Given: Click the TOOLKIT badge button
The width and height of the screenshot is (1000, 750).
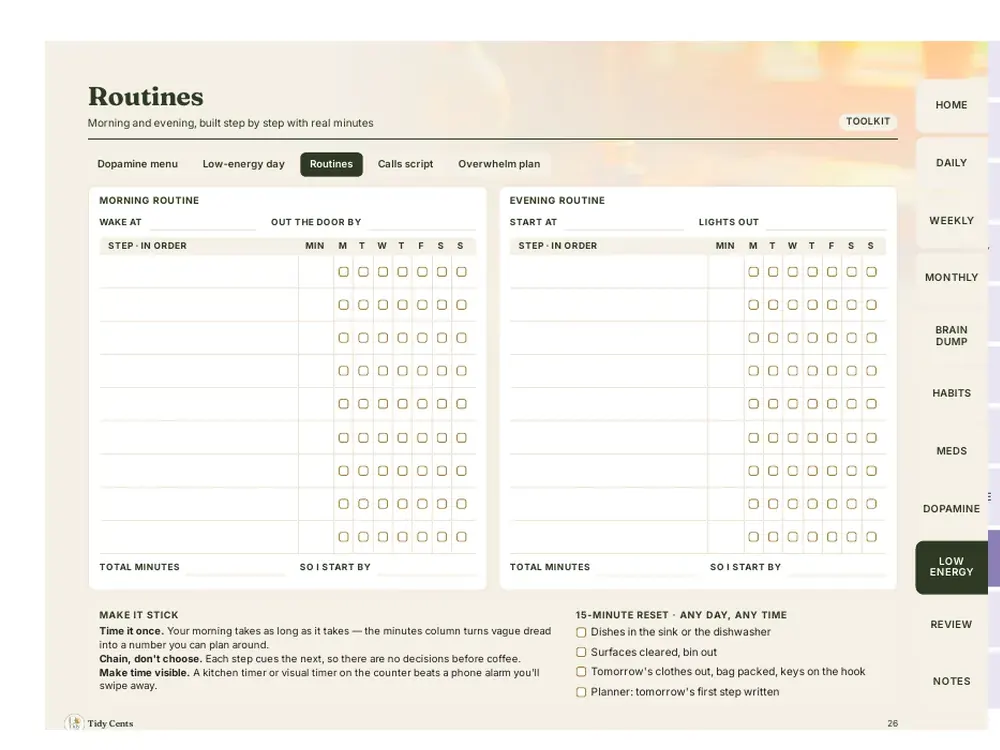Looking at the screenshot, I should [x=868, y=121].
